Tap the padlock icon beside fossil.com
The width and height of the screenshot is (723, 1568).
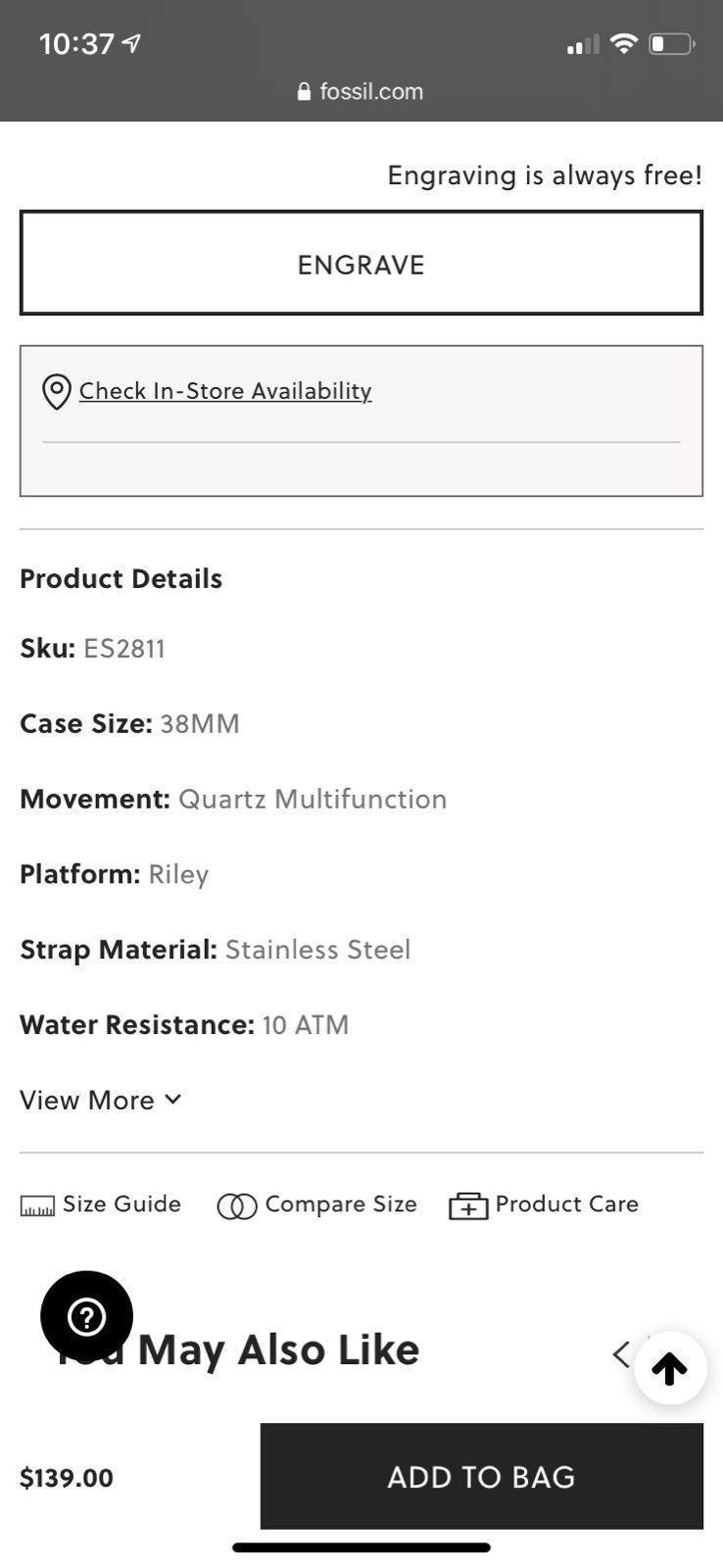tap(304, 92)
